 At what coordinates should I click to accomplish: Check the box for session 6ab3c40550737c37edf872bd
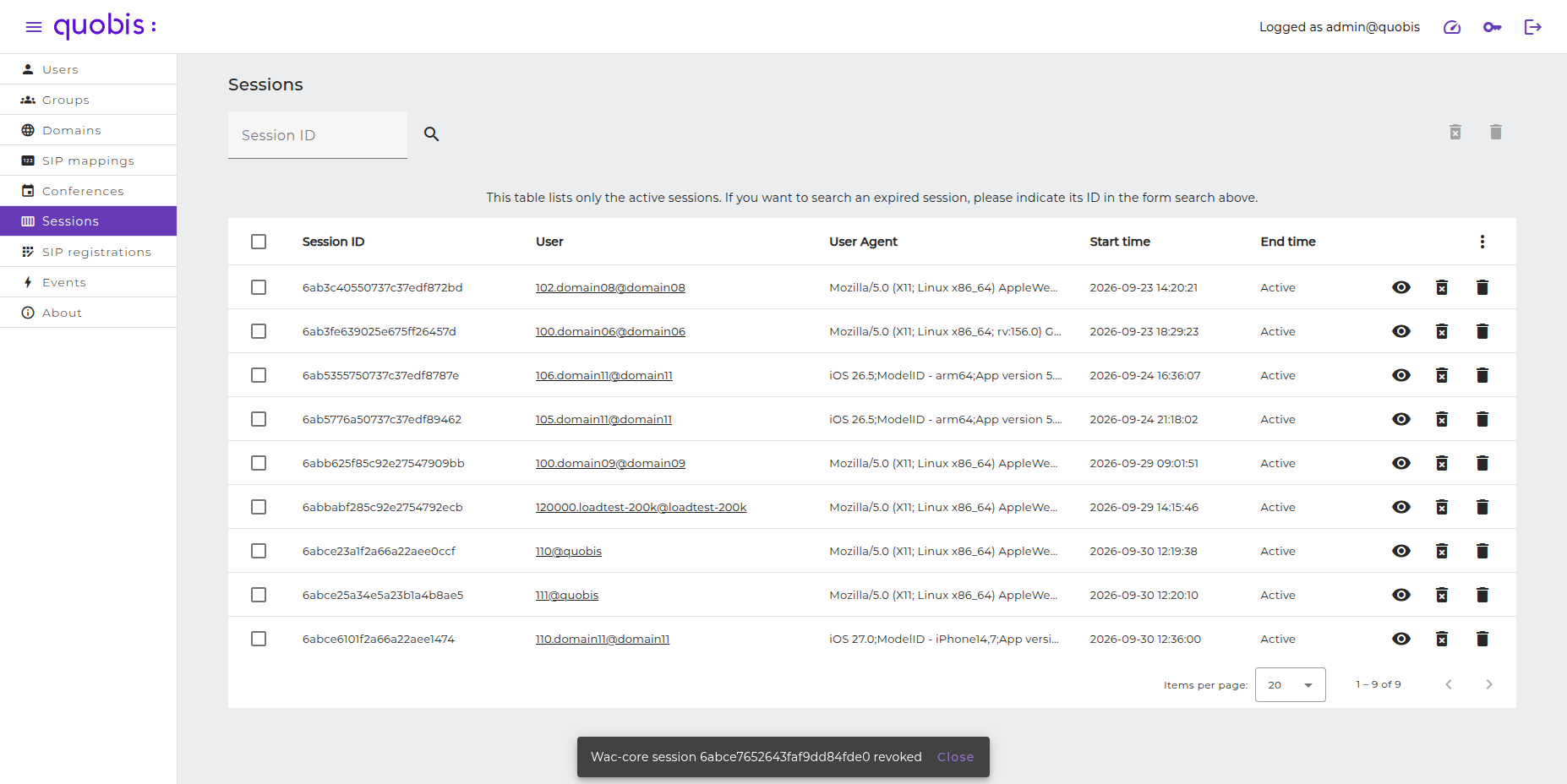pyautogui.click(x=259, y=287)
